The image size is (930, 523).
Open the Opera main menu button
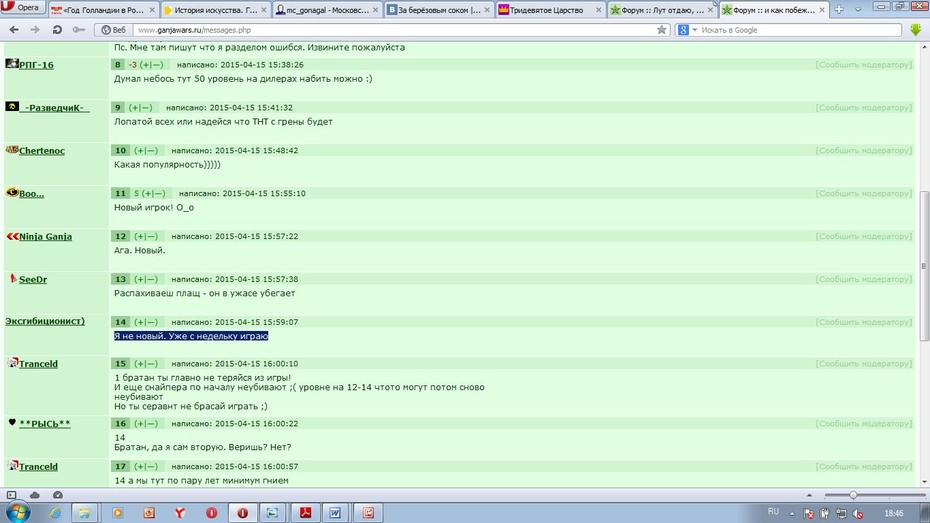[x=23, y=8]
